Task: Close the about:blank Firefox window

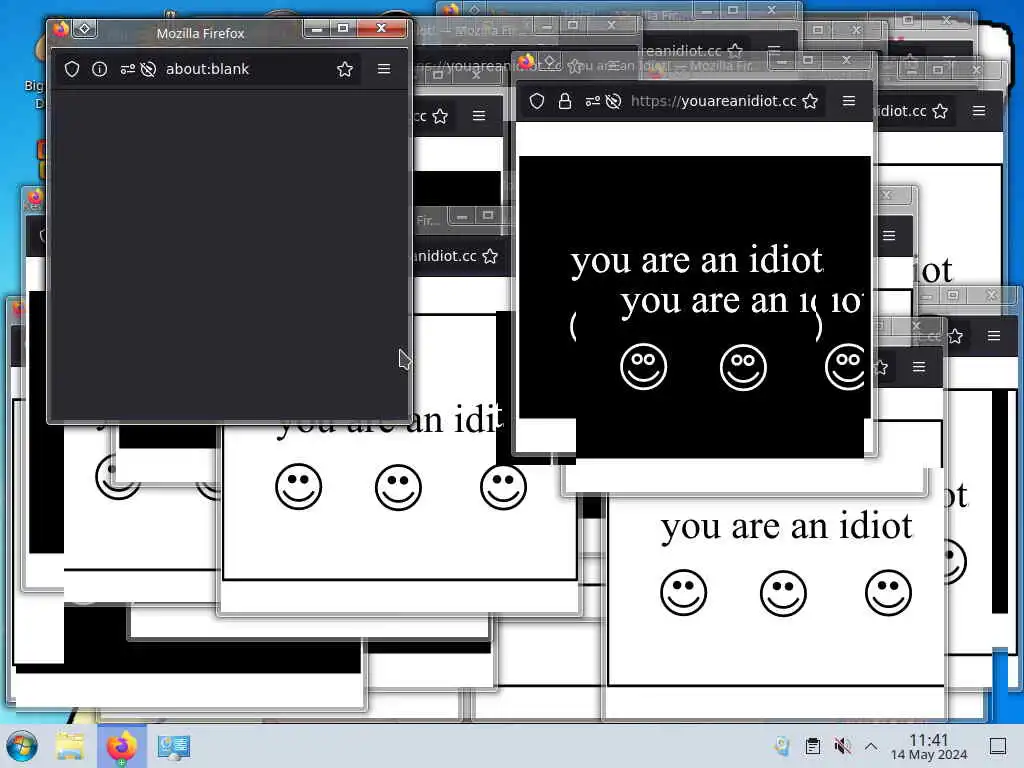Action: pos(381,28)
